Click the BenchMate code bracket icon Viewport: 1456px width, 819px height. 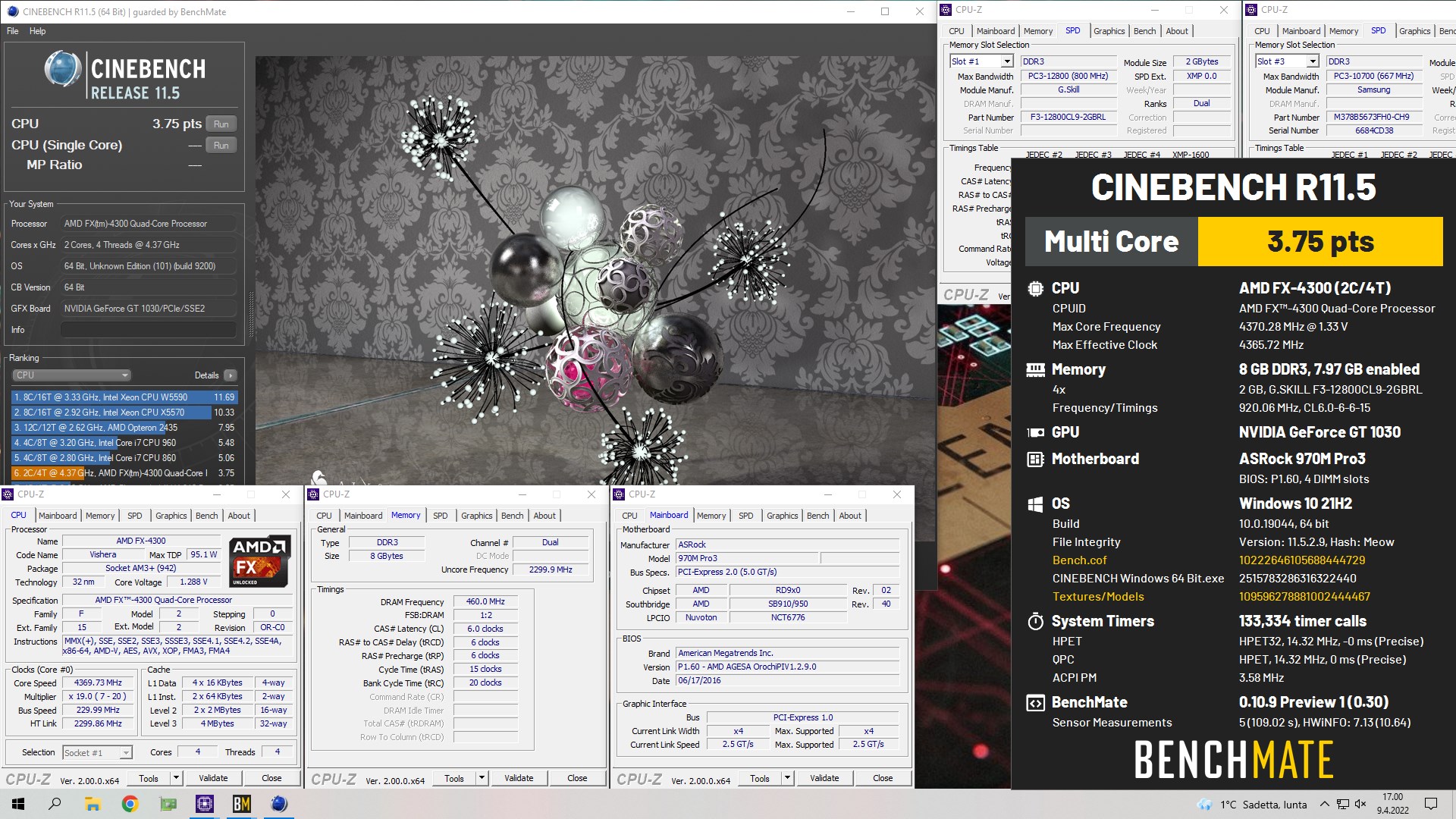[1035, 702]
